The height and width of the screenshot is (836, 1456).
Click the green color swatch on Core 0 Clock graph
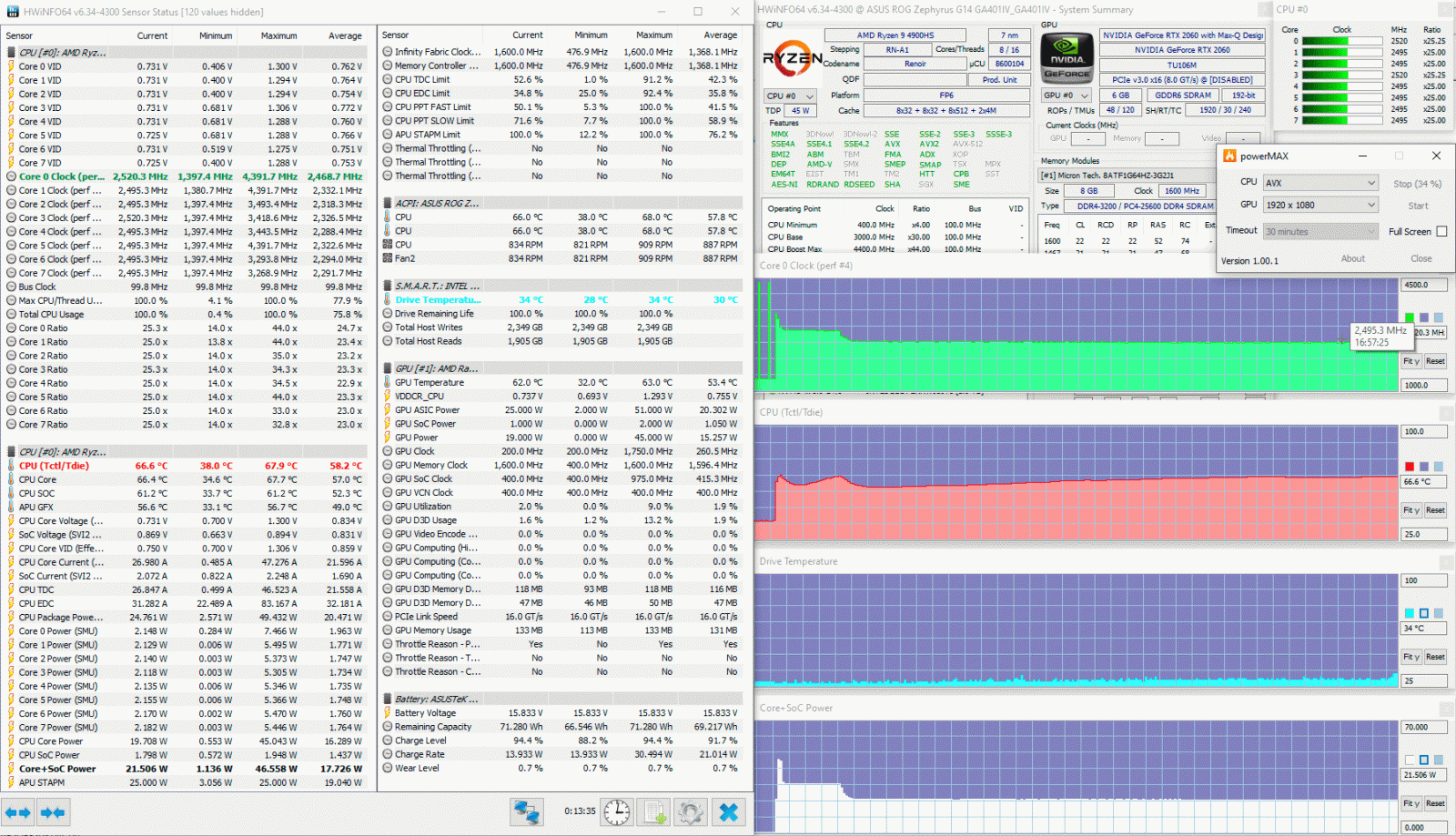click(1410, 317)
